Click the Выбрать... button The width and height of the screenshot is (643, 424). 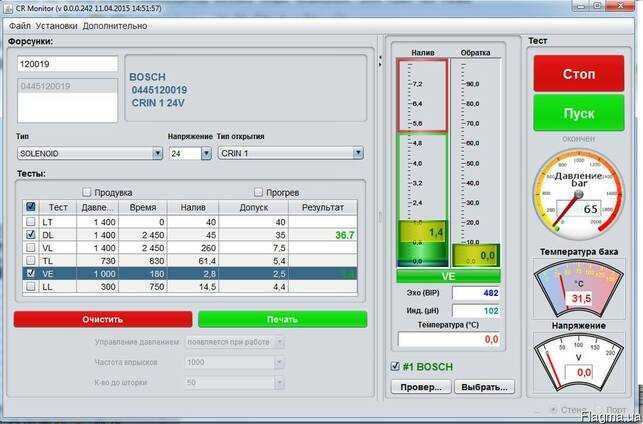tap(484, 387)
